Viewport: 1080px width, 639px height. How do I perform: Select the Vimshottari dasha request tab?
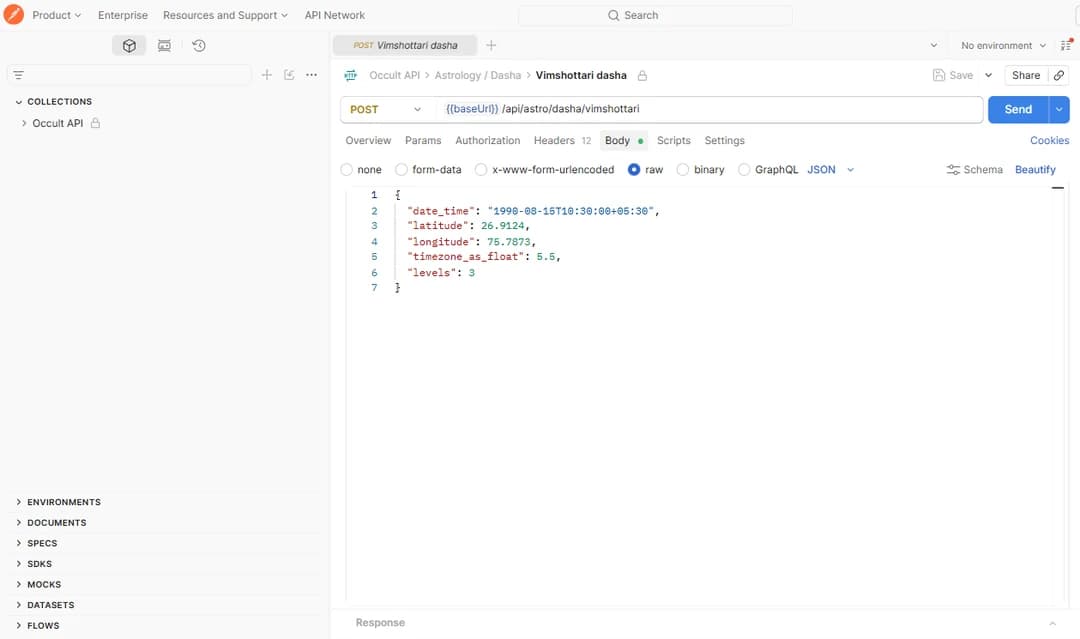(x=405, y=45)
